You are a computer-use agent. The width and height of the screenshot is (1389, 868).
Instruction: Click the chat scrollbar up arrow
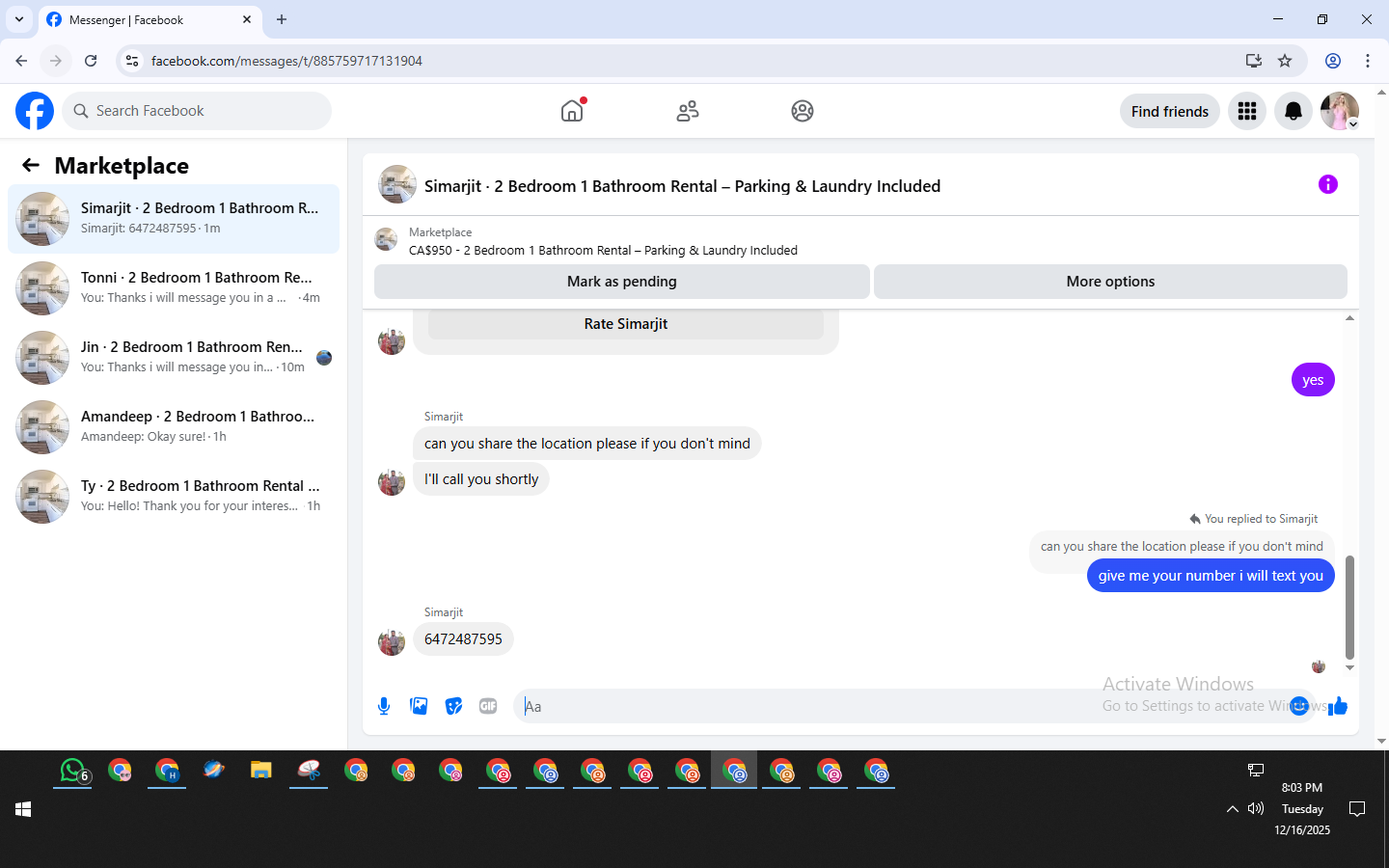(1349, 317)
